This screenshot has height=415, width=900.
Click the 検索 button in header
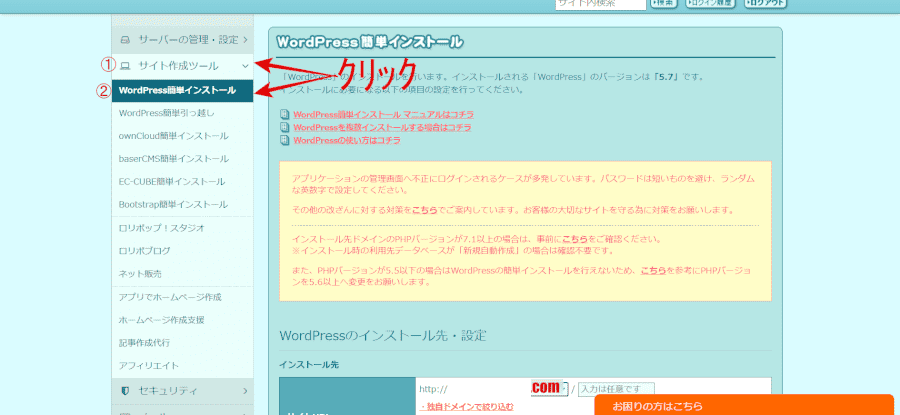664,3
